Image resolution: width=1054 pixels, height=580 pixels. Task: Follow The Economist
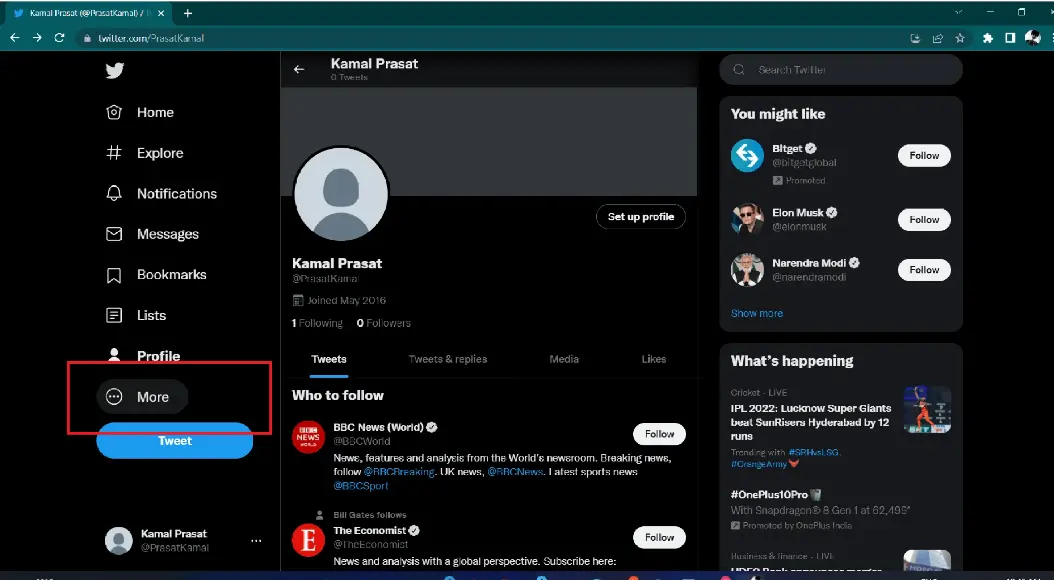tap(659, 538)
